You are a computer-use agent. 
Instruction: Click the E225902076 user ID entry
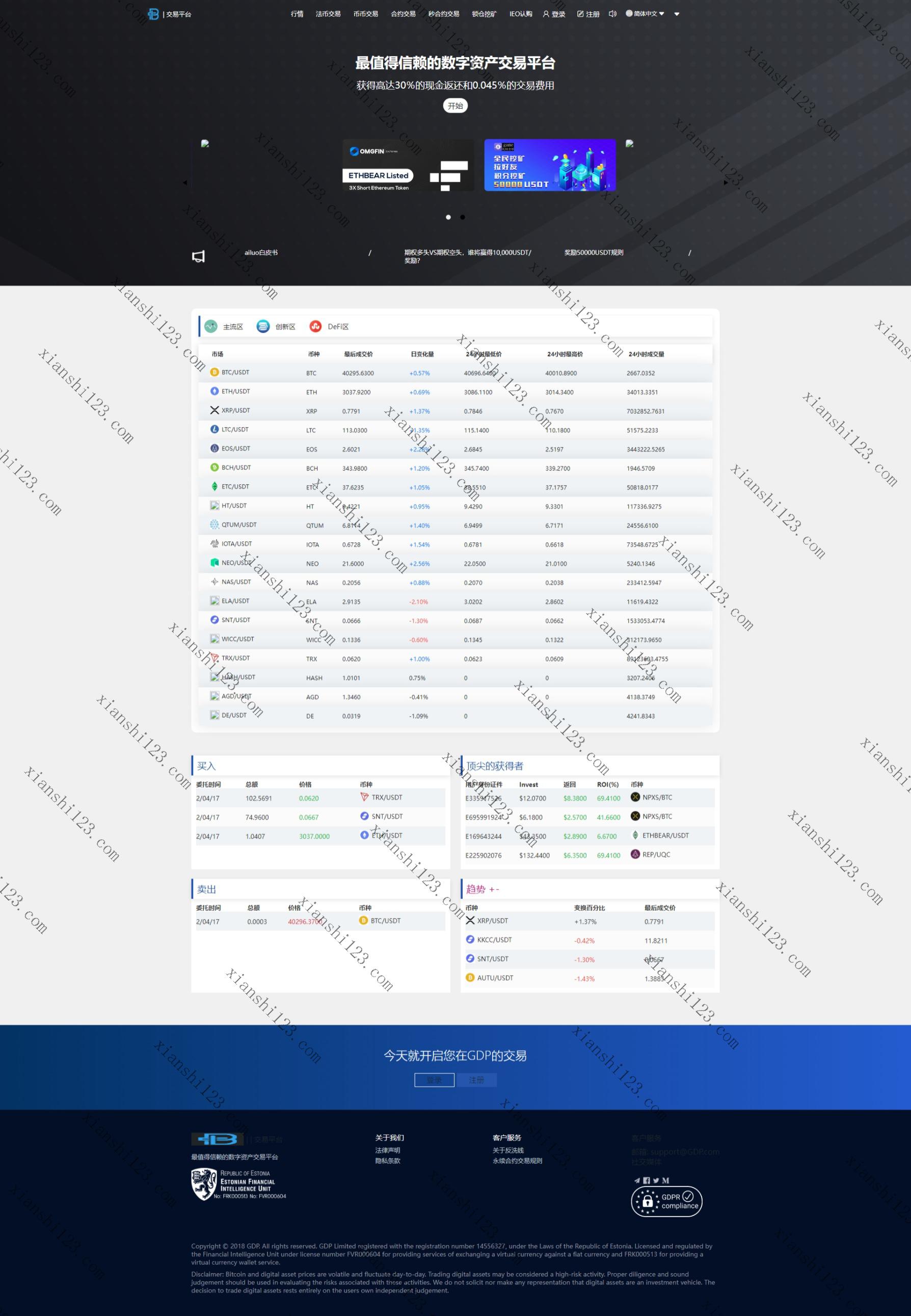tap(484, 855)
